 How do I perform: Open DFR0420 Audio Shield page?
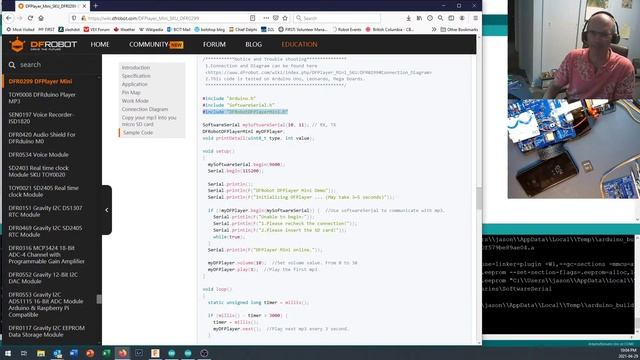click(42, 138)
